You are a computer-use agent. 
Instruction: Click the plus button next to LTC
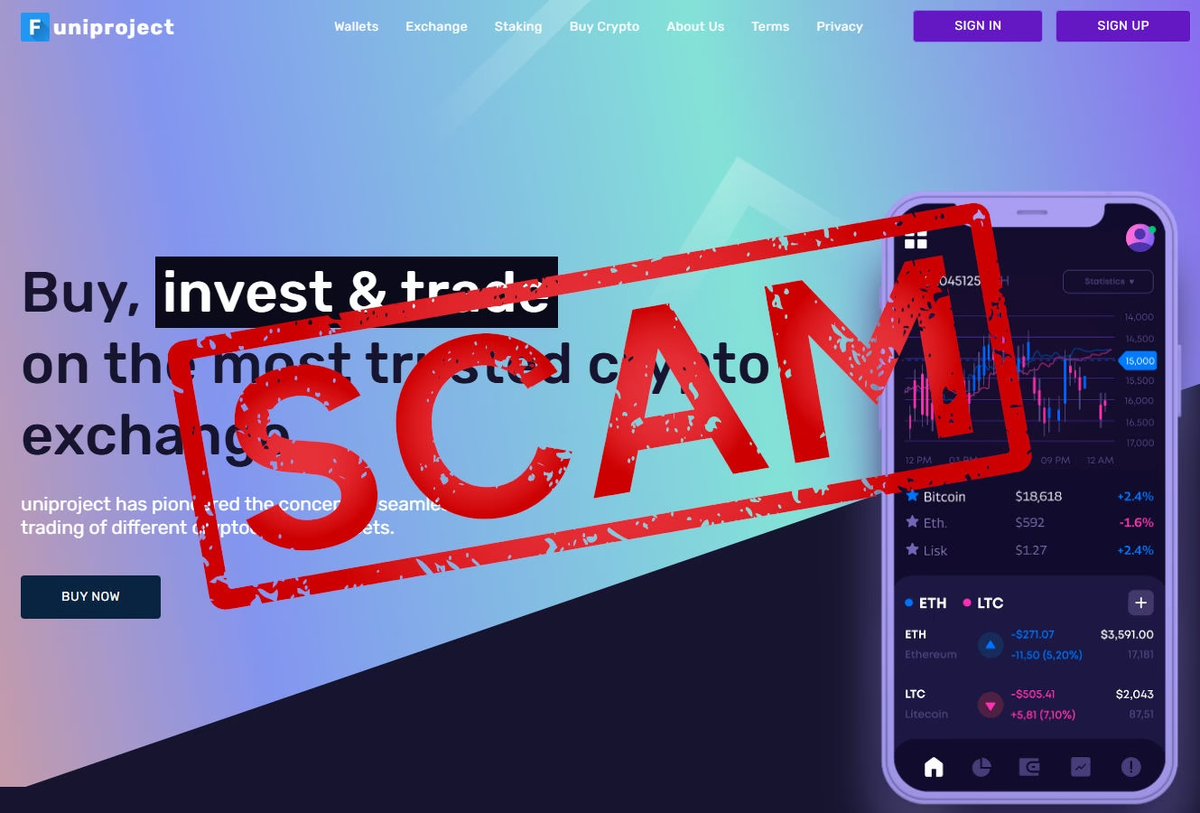1141,603
